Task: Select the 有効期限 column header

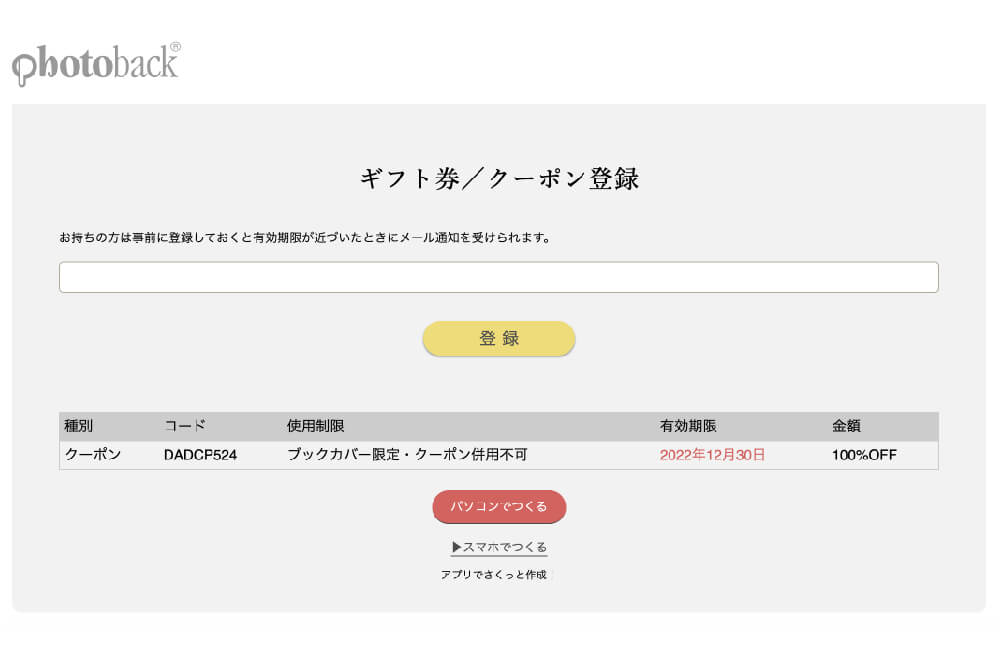Action: (688, 426)
